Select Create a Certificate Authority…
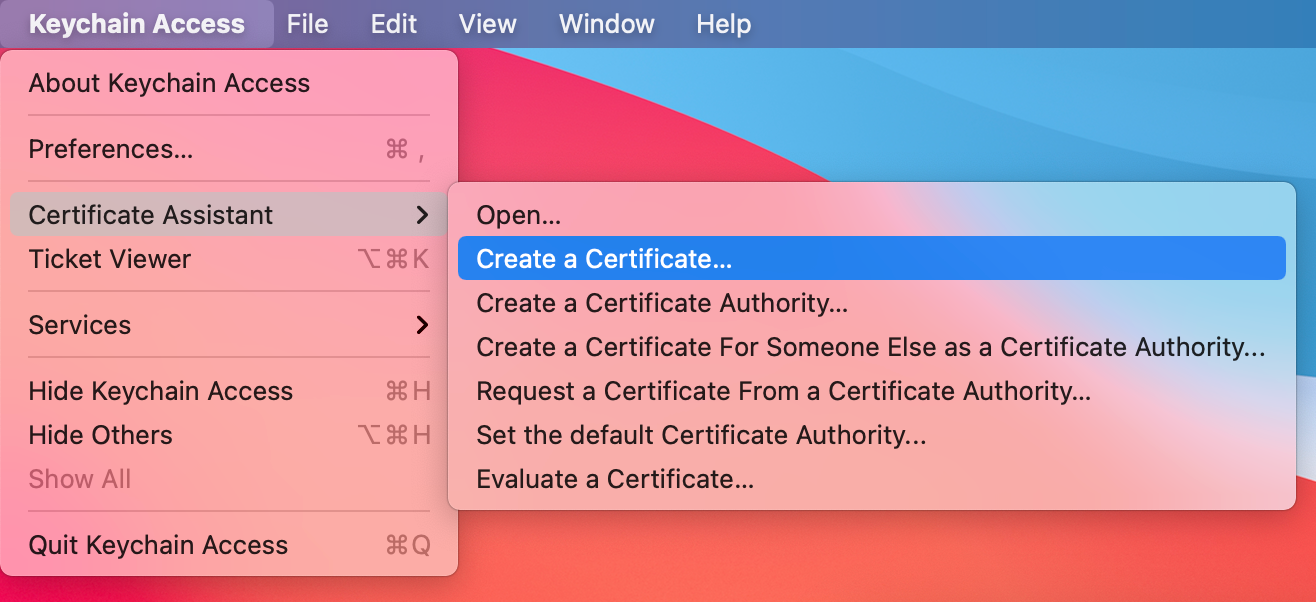Screen dimensions: 1316x602 click(871, 303)
